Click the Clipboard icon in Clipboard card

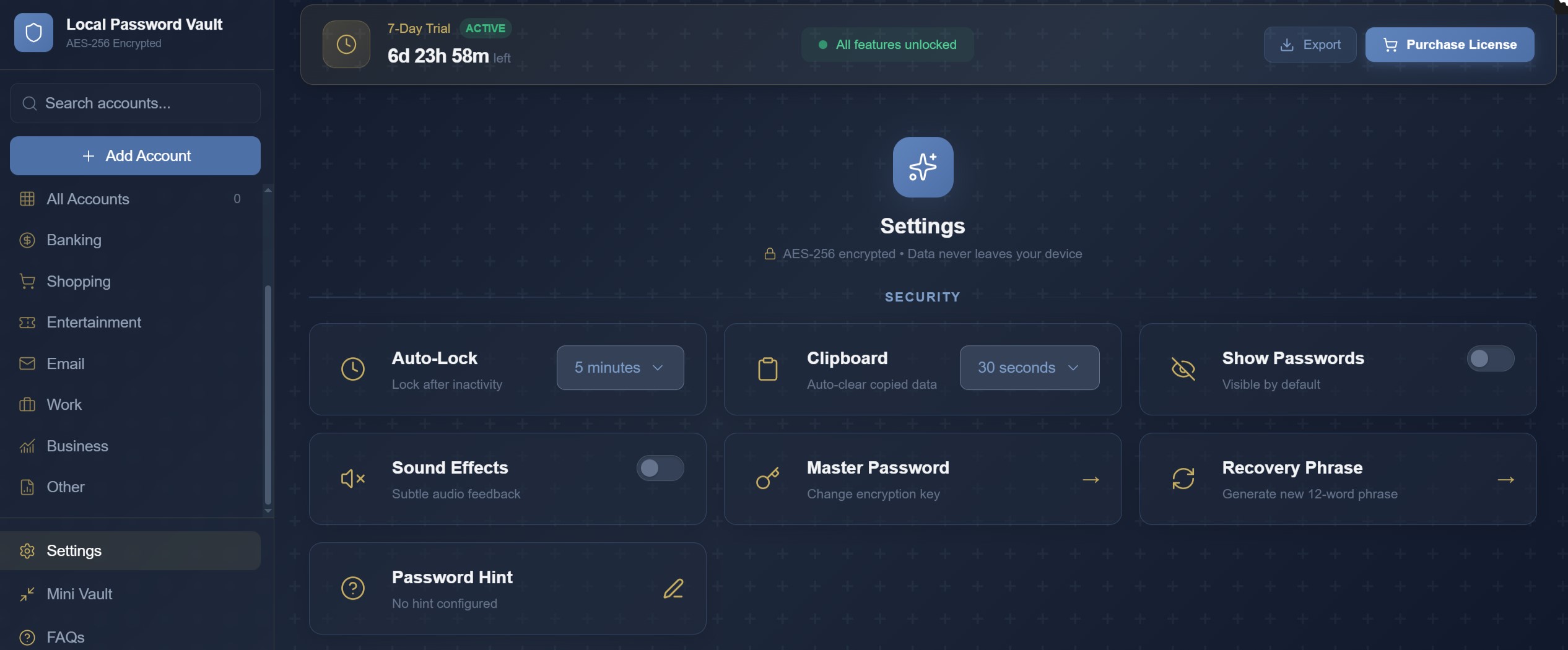(767, 368)
